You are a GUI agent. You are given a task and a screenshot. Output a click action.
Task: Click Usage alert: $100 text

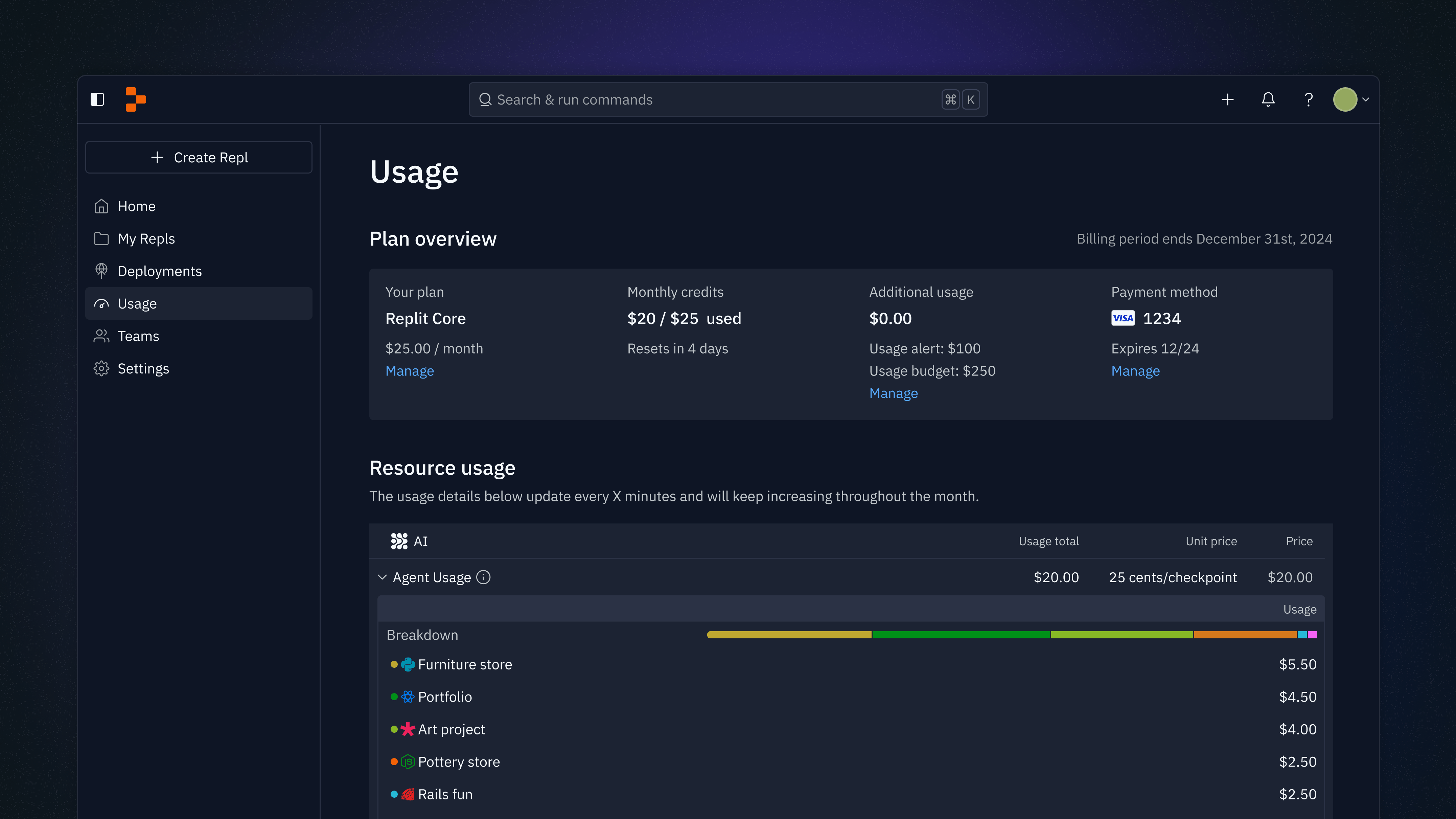[925, 348]
